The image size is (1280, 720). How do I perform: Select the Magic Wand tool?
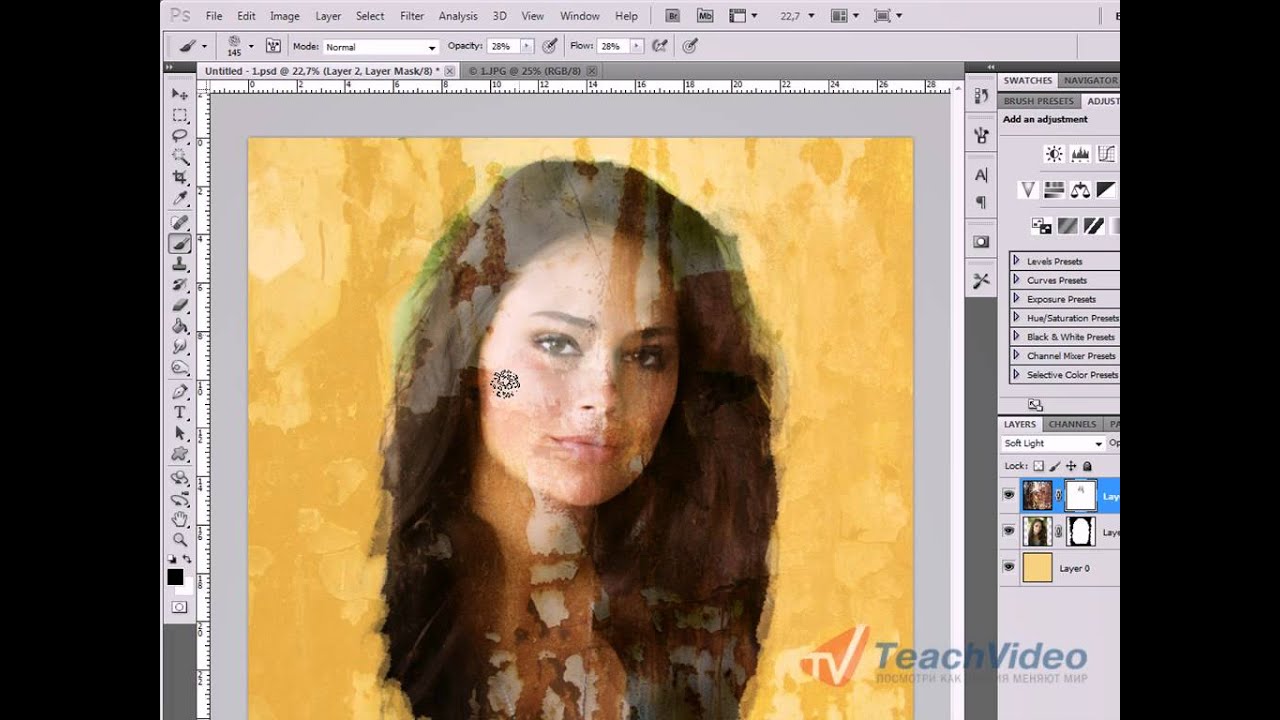point(180,157)
